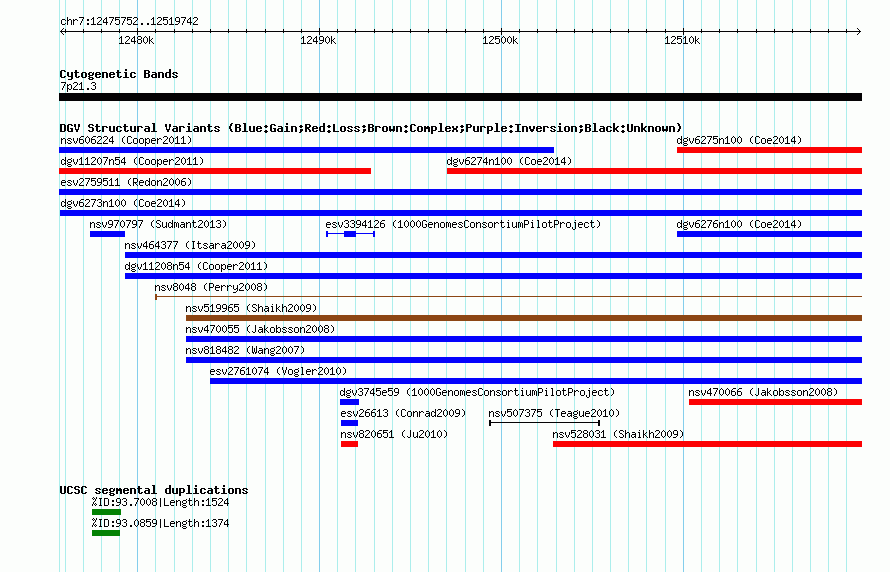Click the UCSC segmental duplications title
This screenshot has height=572, width=890.
[x=154, y=490]
